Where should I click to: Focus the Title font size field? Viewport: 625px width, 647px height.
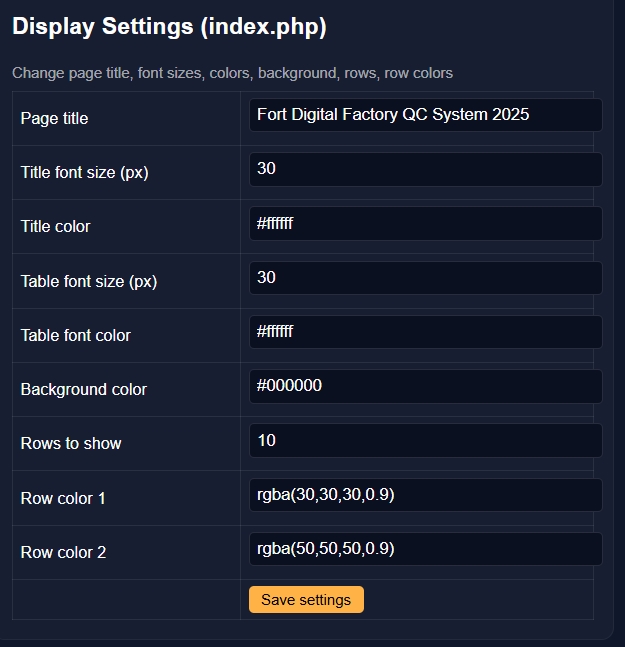(425, 169)
